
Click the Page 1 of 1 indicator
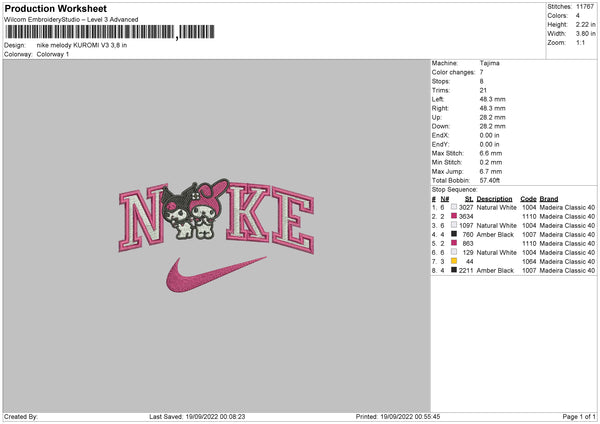(x=579, y=417)
